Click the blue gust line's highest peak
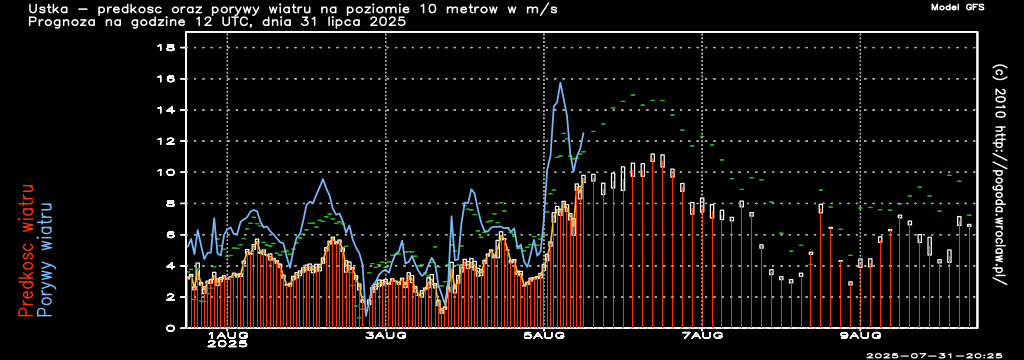1024x360 pixels. (560, 83)
